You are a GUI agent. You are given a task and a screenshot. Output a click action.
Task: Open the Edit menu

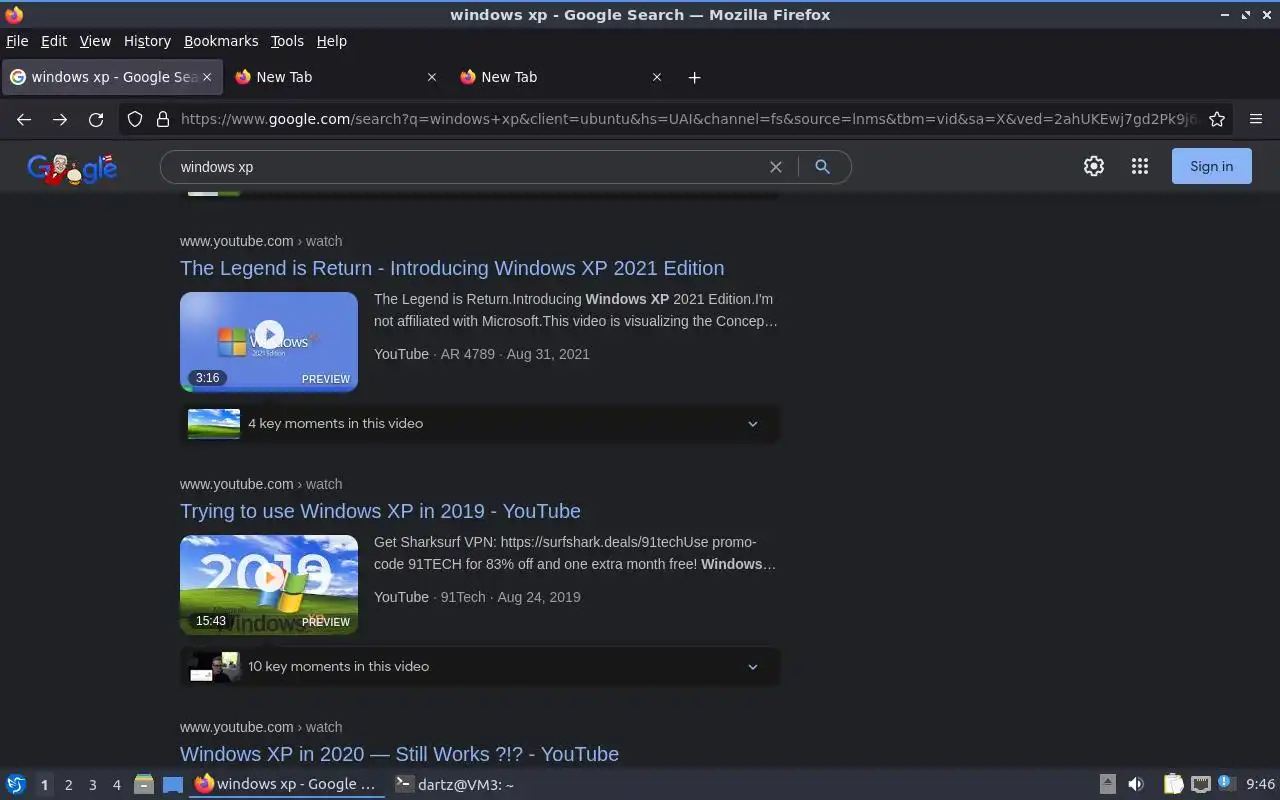(54, 41)
